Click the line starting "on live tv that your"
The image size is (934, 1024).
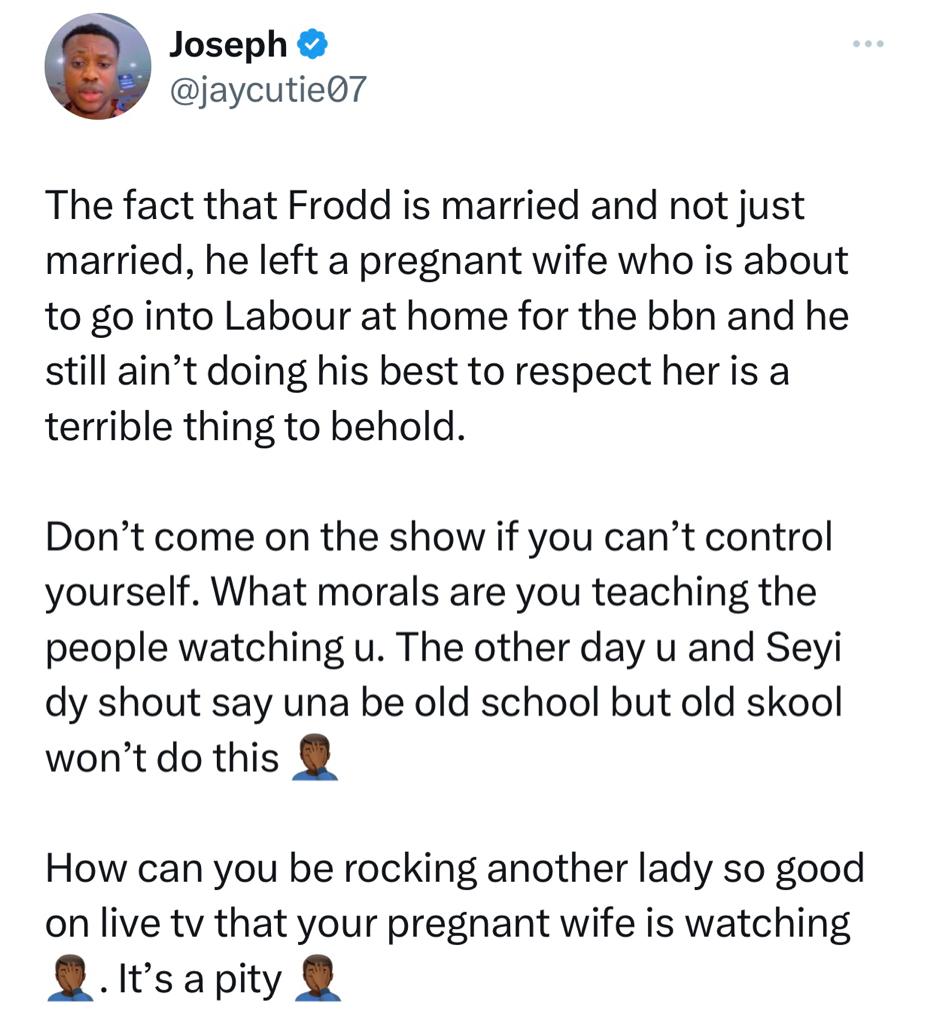point(448,925)
